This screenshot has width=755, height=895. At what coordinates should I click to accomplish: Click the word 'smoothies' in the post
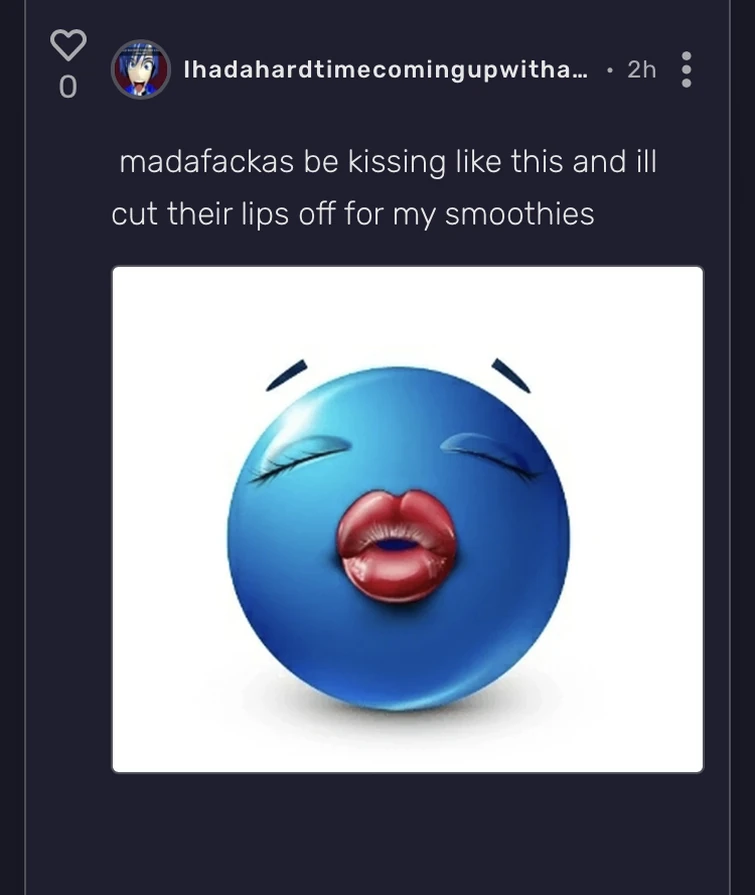(x=519, y=214)
